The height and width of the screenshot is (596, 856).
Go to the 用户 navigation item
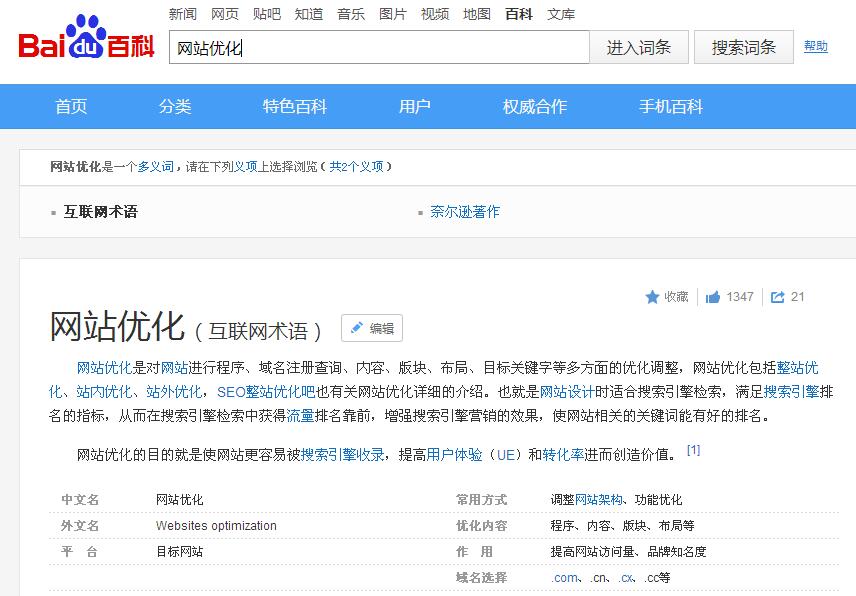click(x=415, y=107)
